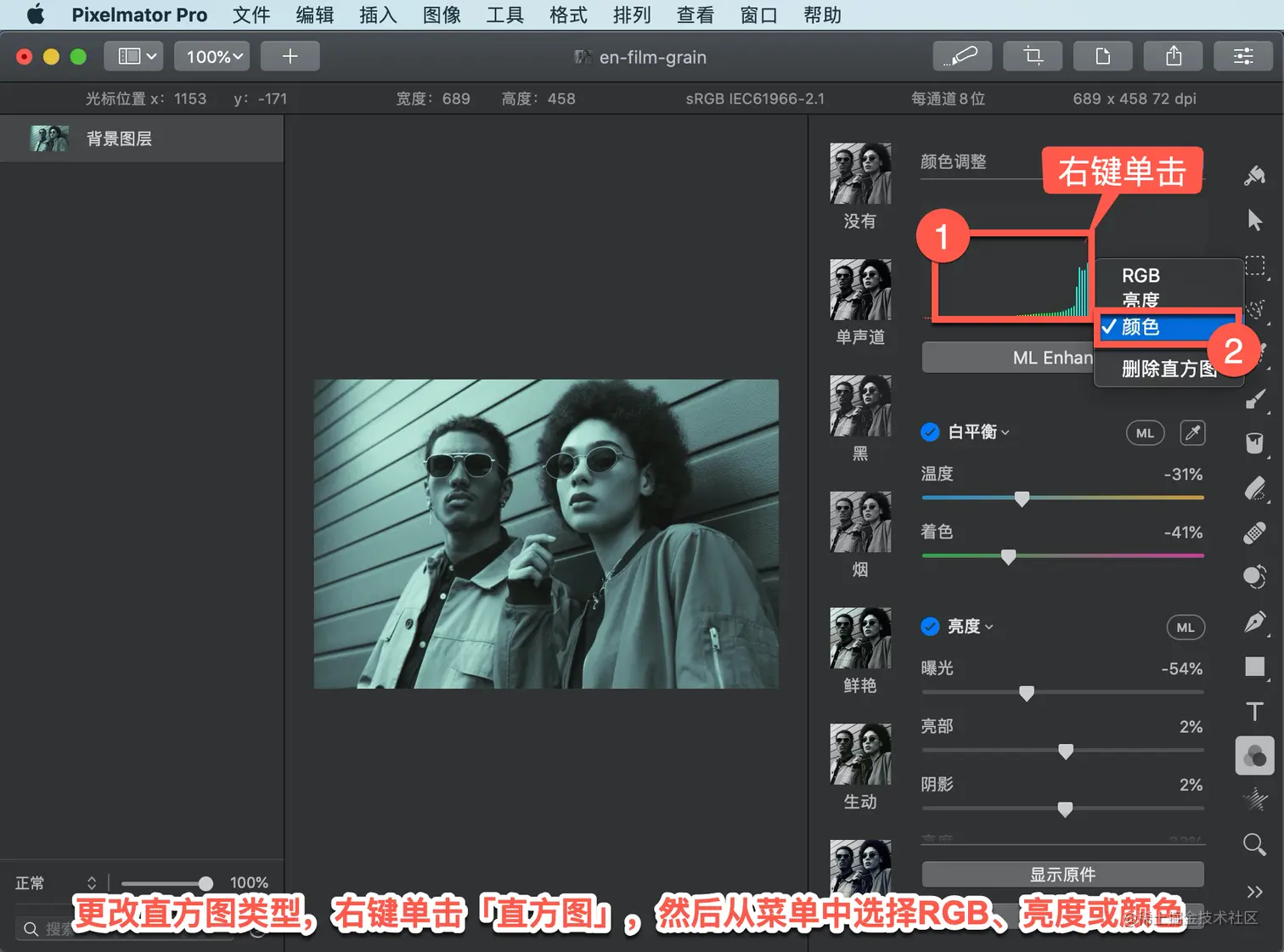The width and height of the screenshot is (1284, 952).
Task: Toggle the 白平衡 adjustment checkbox
Action: point(930,432)
